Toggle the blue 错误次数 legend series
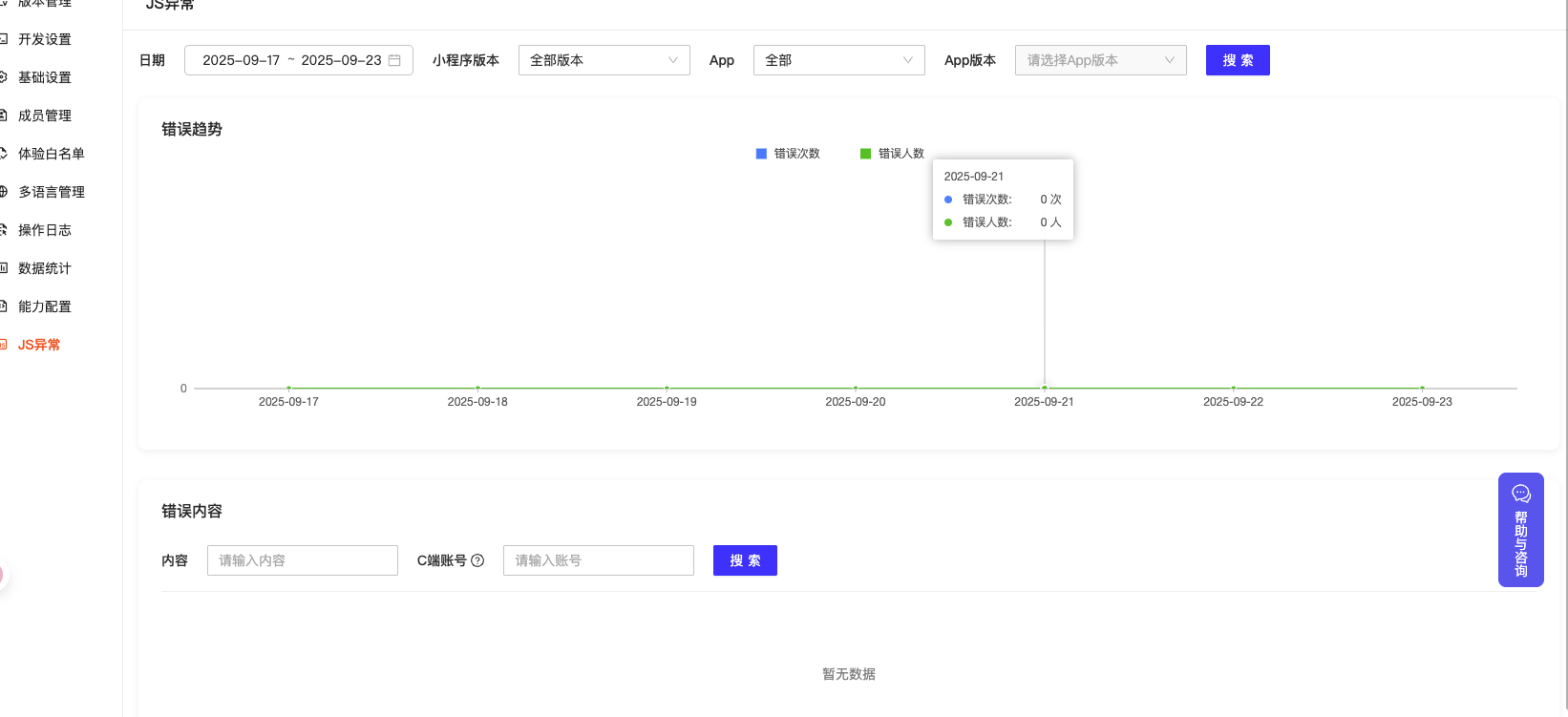Screen dimensions: 1568x717 coord(788,154)
